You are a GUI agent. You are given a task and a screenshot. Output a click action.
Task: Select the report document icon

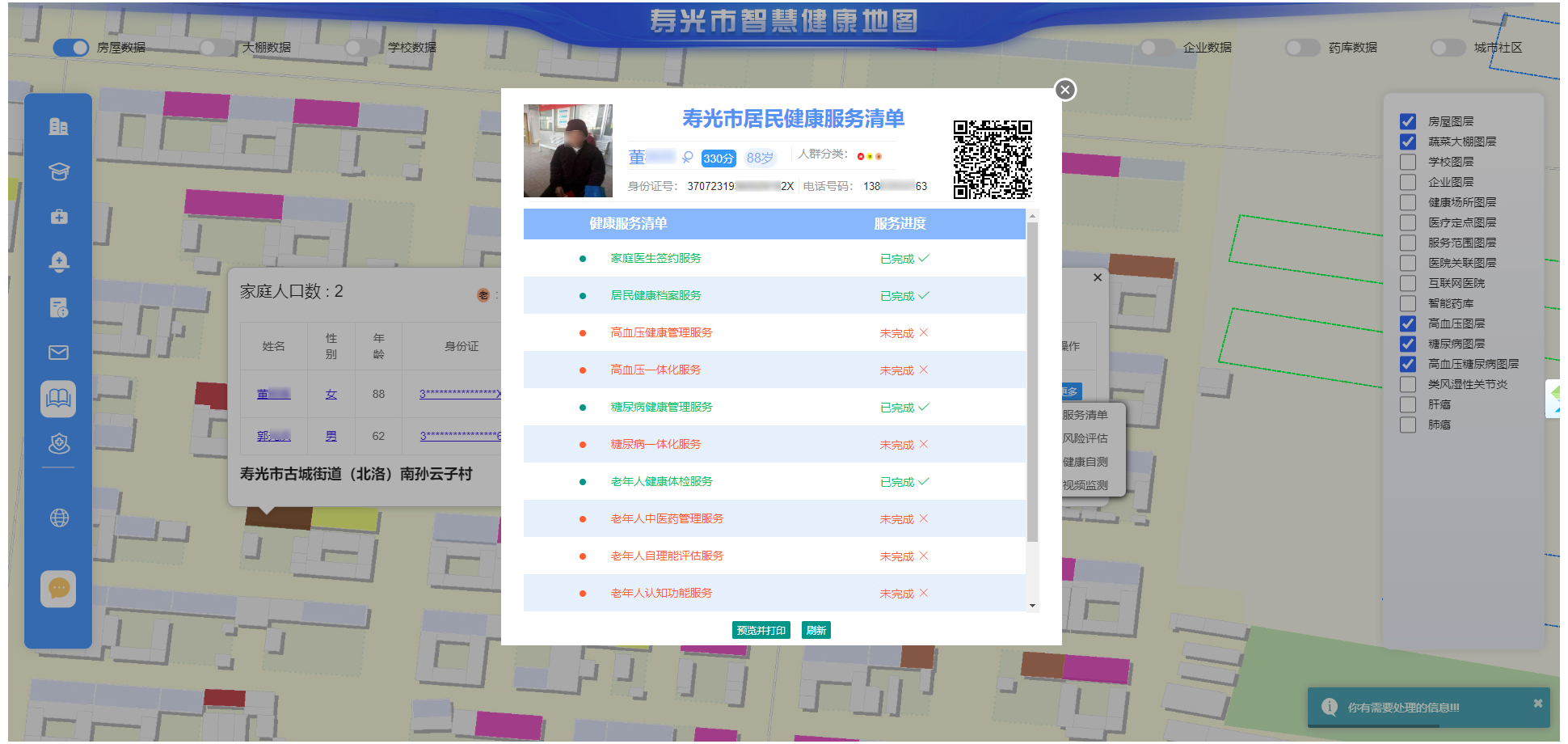[58, 308]
